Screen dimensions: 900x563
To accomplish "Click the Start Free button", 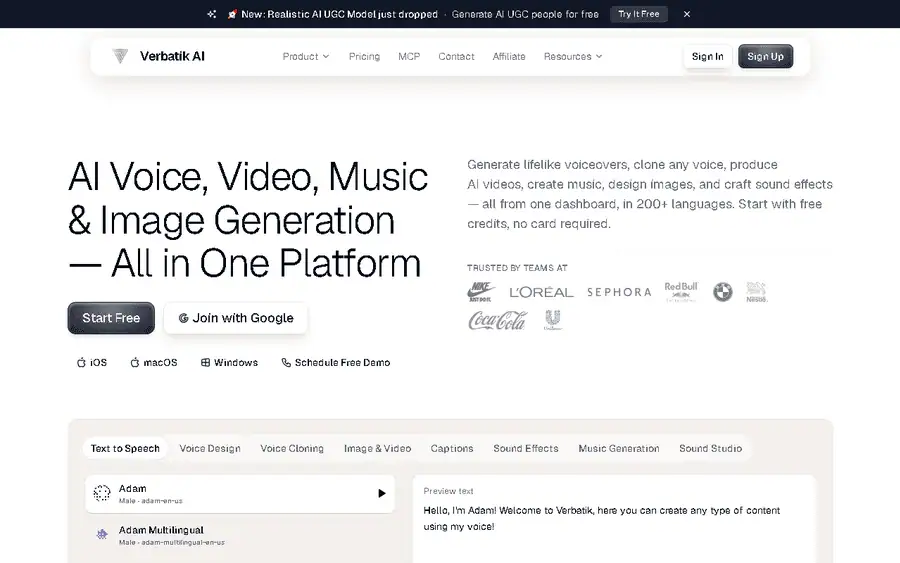I will click(x=111, y=318).
